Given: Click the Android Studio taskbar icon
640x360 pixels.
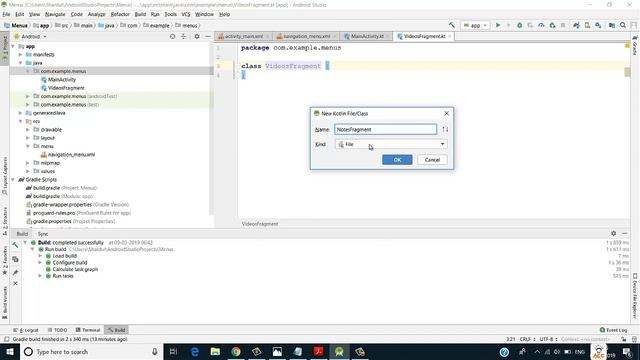Looking at the screenshot, I should point(339,351).
